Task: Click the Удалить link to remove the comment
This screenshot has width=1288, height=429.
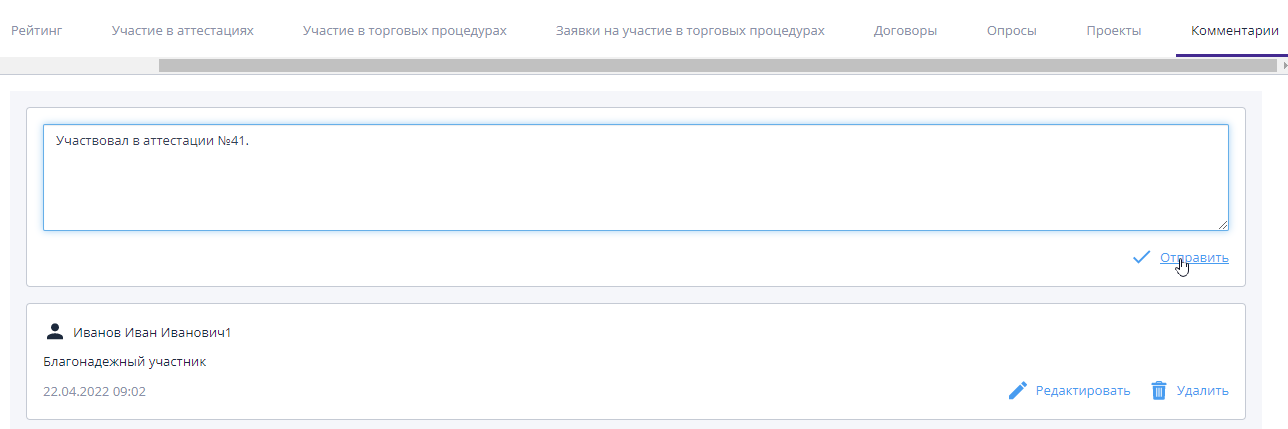Action: 1202,391
